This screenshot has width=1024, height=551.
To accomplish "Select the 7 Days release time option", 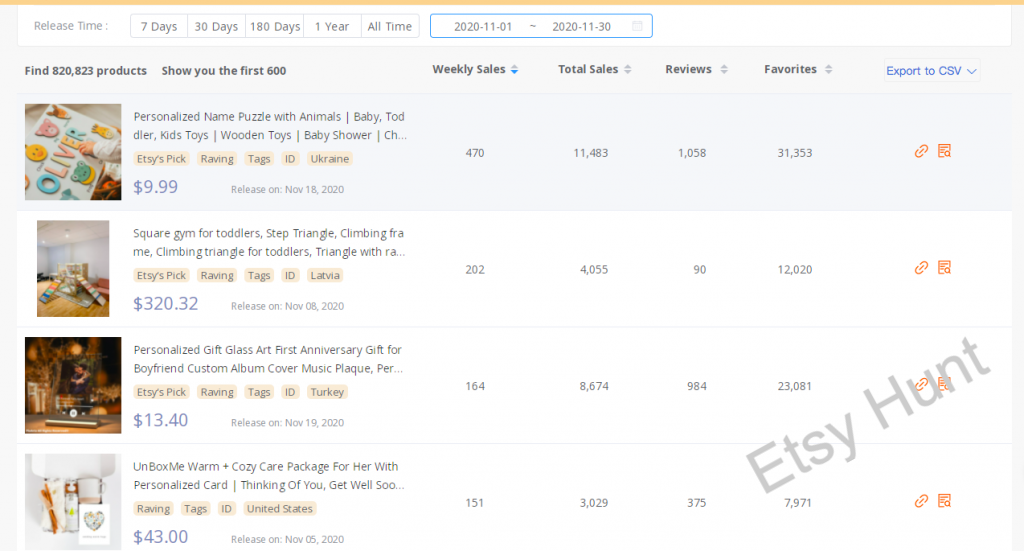I will [158, 26].
